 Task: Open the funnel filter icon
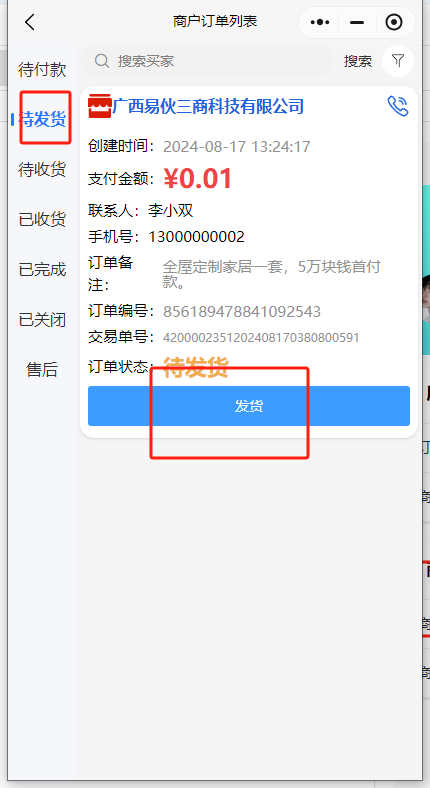(398, 61)
